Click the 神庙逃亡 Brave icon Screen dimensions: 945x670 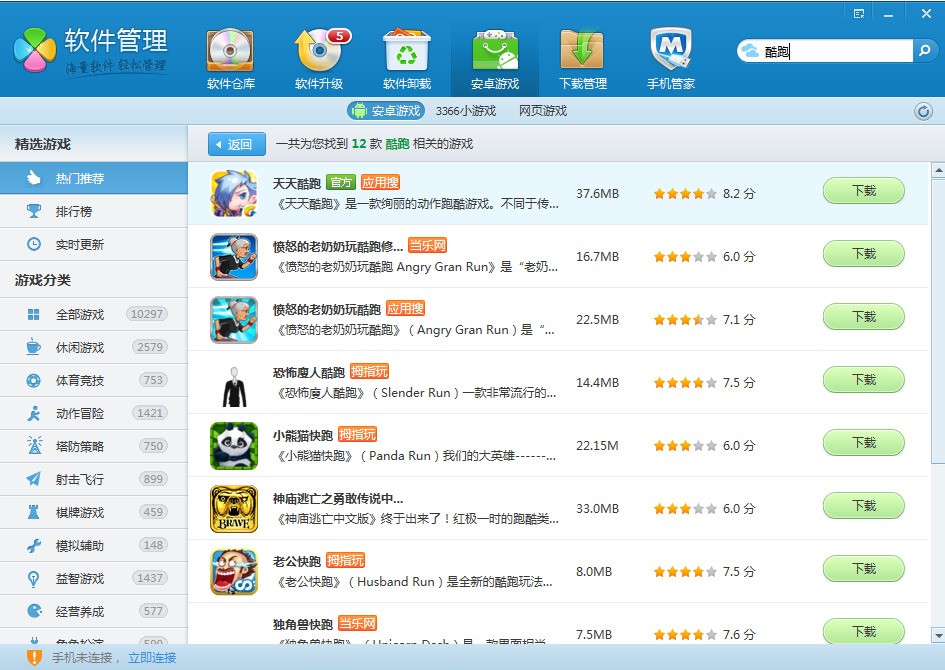[x=234, y=509]
